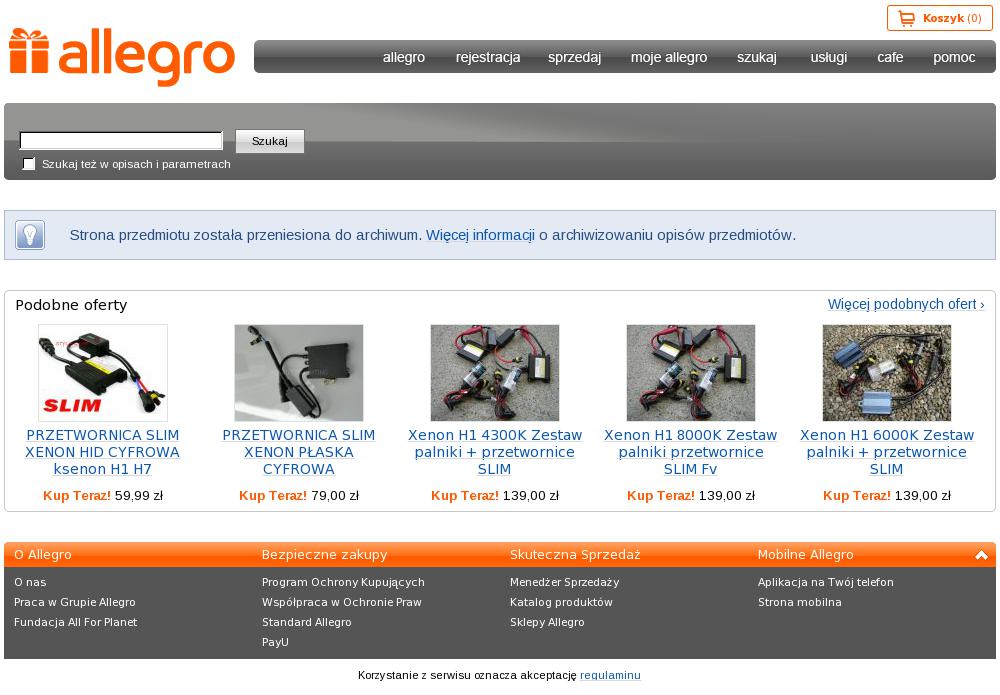Open Więcej podobnych ofert link

906,304
